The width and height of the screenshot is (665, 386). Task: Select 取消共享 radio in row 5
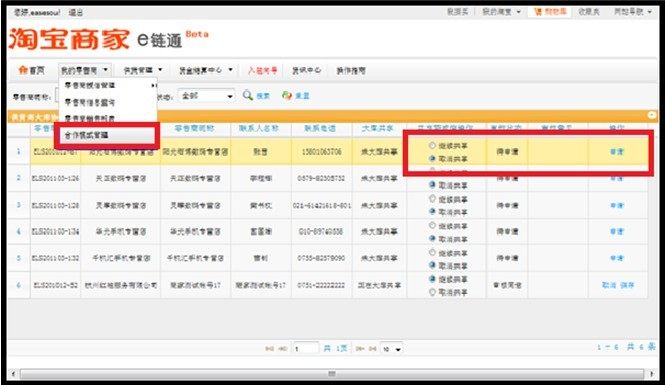pyautogui.click(x=432, y=265)
